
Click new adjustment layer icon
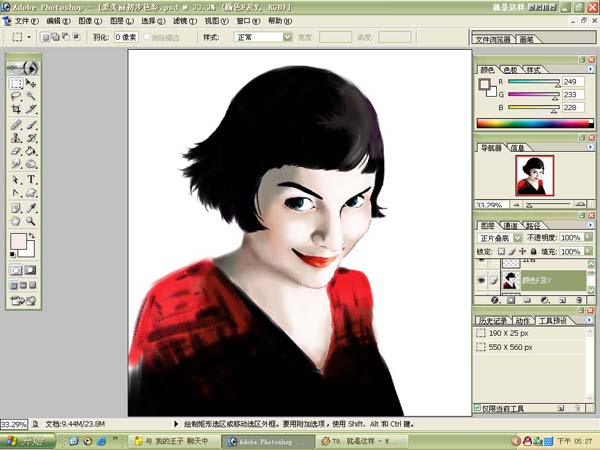coord(545,300)
